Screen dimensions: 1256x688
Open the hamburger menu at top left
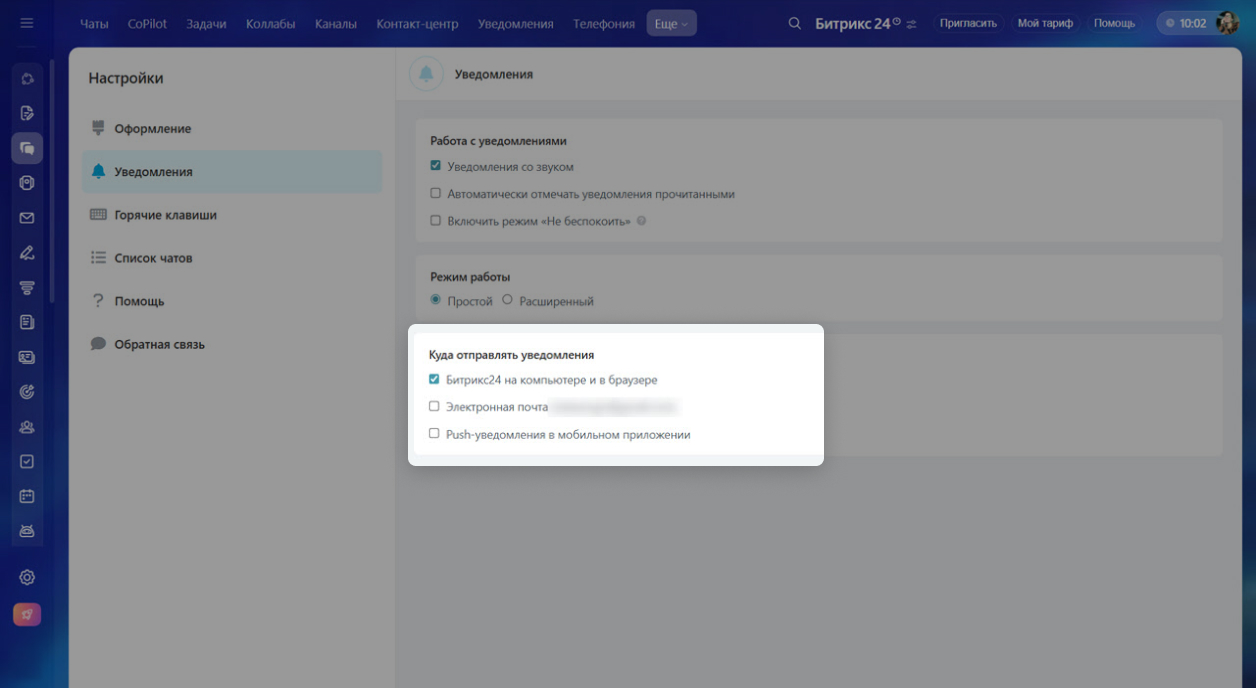27,23
